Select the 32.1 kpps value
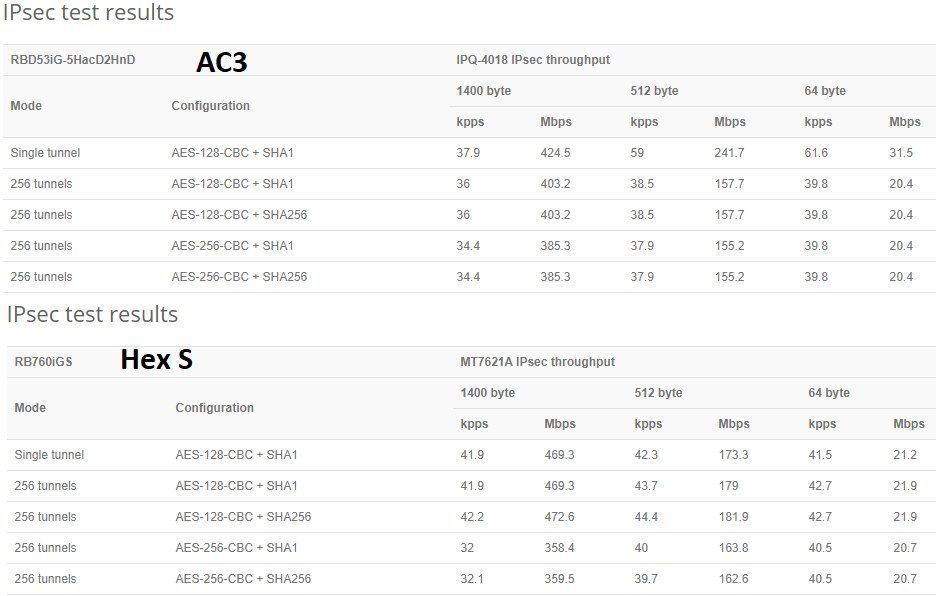The height and width of the screenshot is (596, 936). click(x=472, y=579)
